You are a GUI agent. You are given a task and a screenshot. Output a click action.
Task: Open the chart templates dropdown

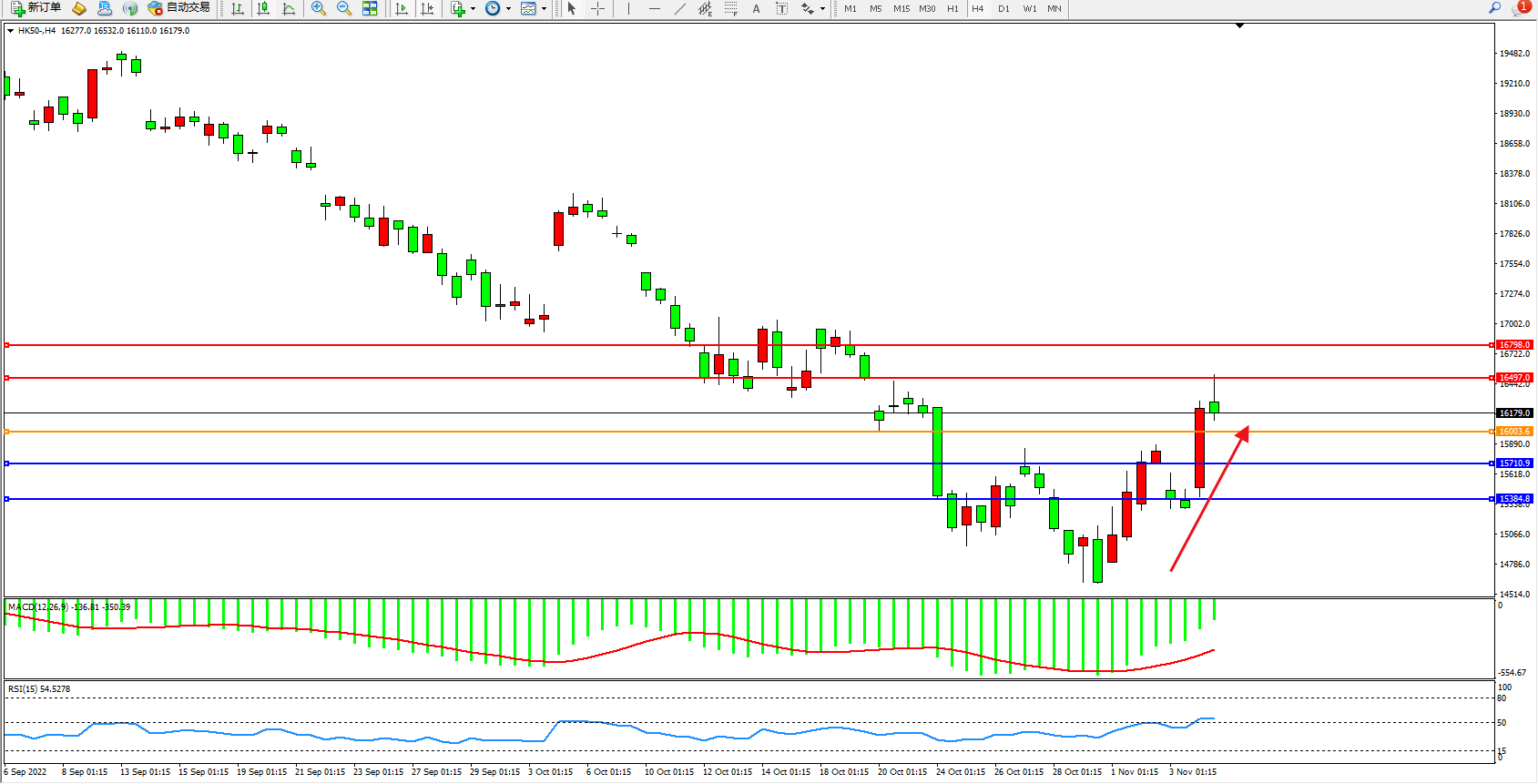pos(544,8)
